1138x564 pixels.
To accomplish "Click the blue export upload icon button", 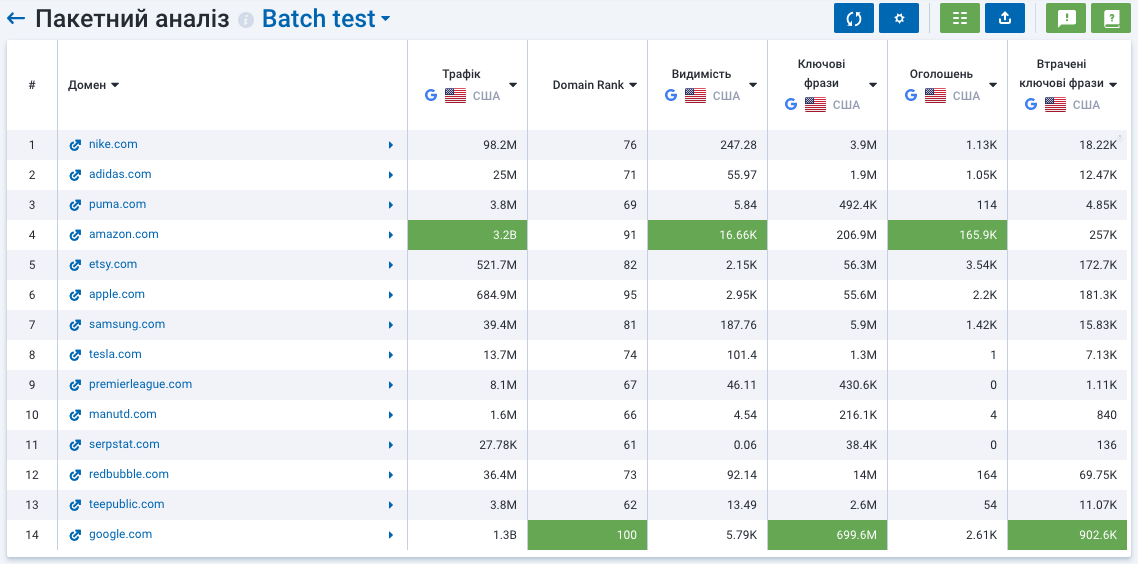I will 1005,18.
